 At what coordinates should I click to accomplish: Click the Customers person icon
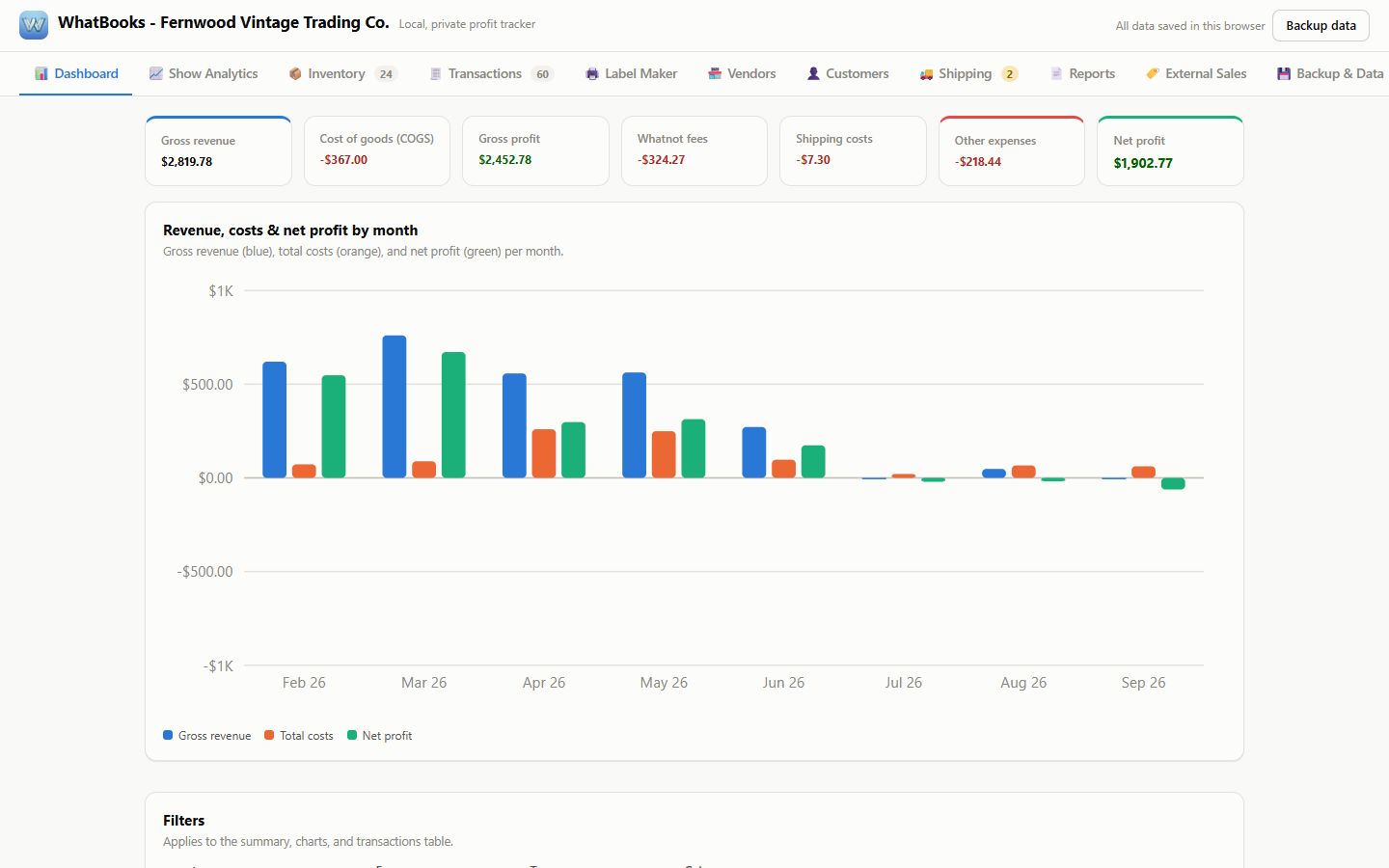[813, 73]
